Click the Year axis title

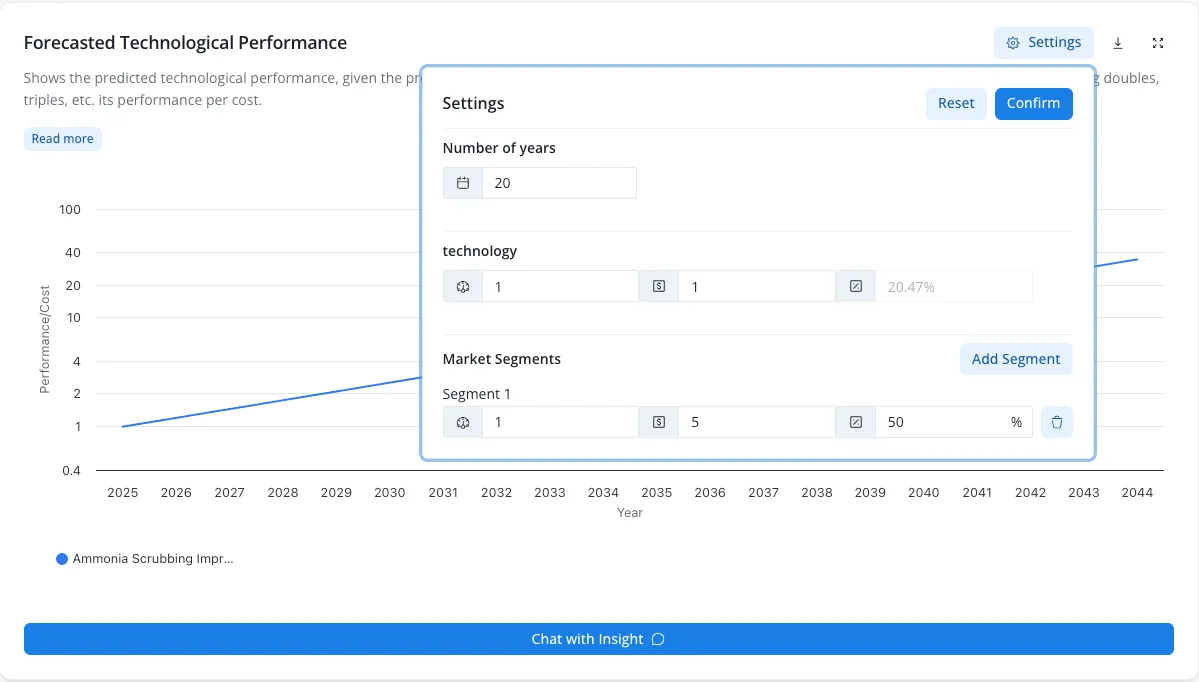click(x=630, y=512)
